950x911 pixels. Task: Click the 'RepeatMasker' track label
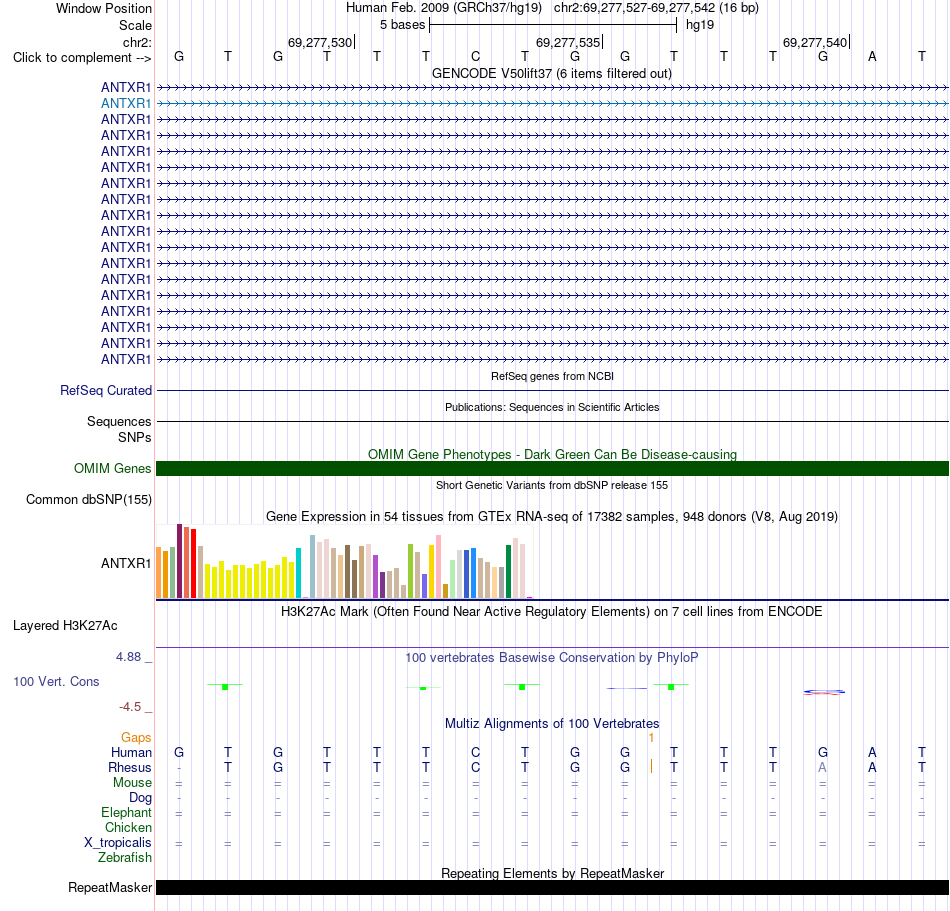[110, 887]
